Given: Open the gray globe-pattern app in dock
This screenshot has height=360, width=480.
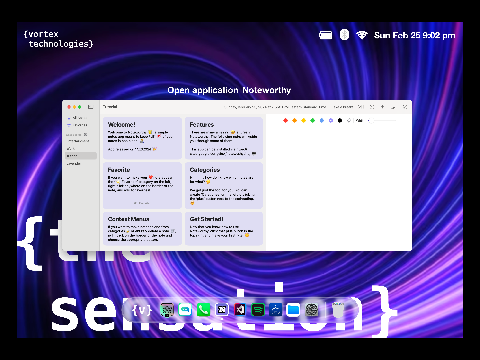Looking at the screenshot, I should coord(312,310).
